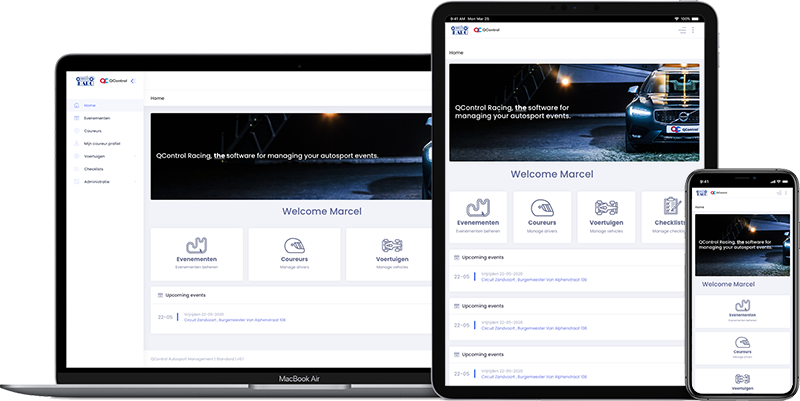Click Voertuigen card label on tablet
This screenshot has width=800, height=401.
pos(607,223)
